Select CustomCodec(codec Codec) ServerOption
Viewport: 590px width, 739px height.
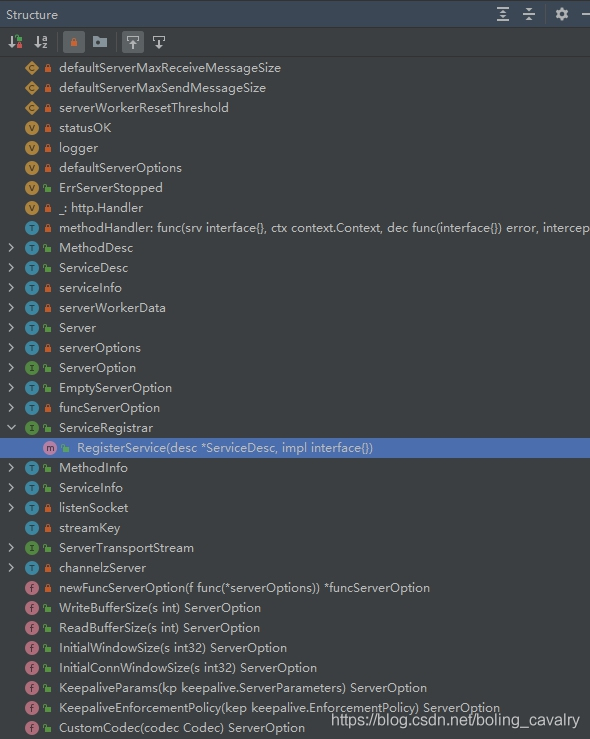point(181,728)
